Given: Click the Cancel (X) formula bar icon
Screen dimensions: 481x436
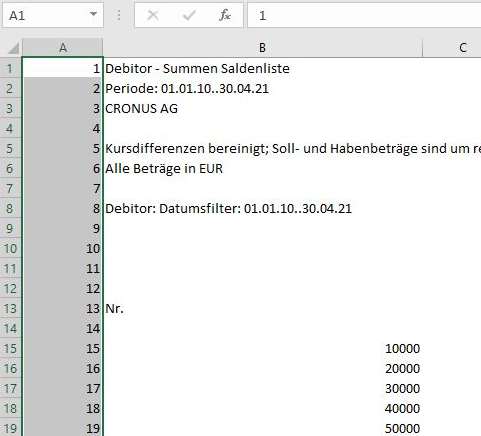Looking at the screenshot, I should click(x=153, y=15).
